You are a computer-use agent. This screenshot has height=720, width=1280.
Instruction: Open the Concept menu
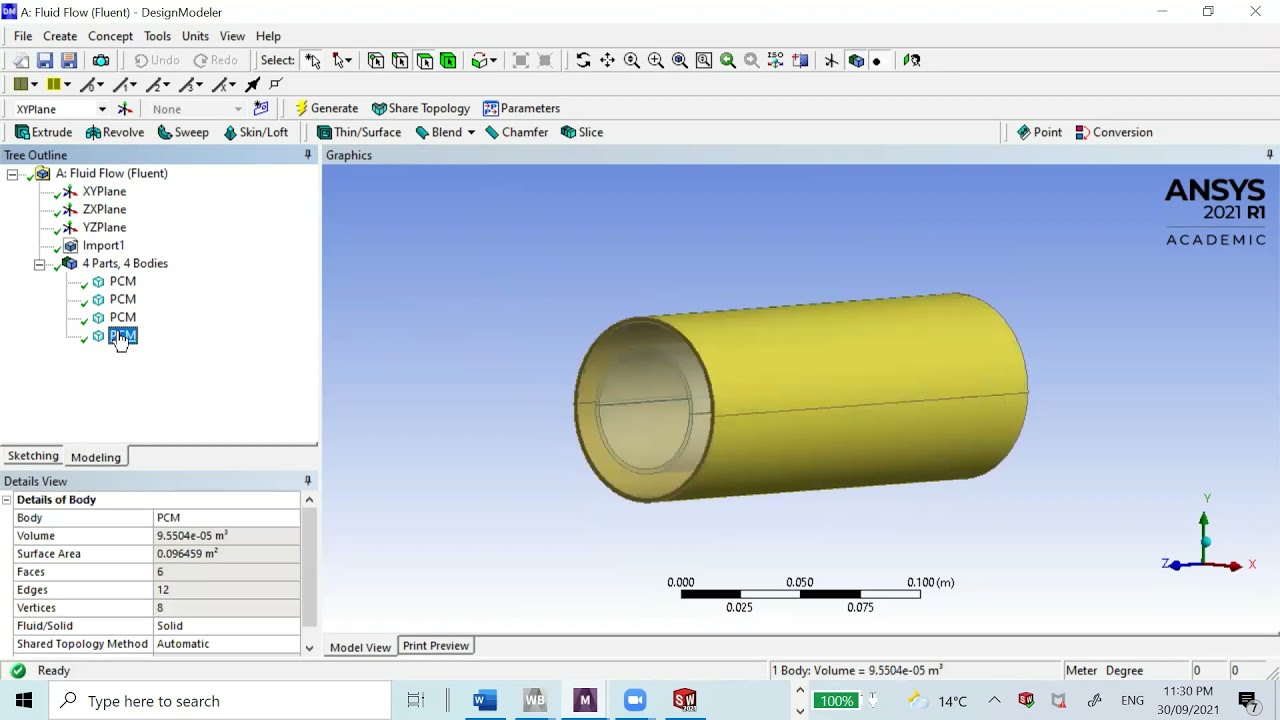(110, 36)
